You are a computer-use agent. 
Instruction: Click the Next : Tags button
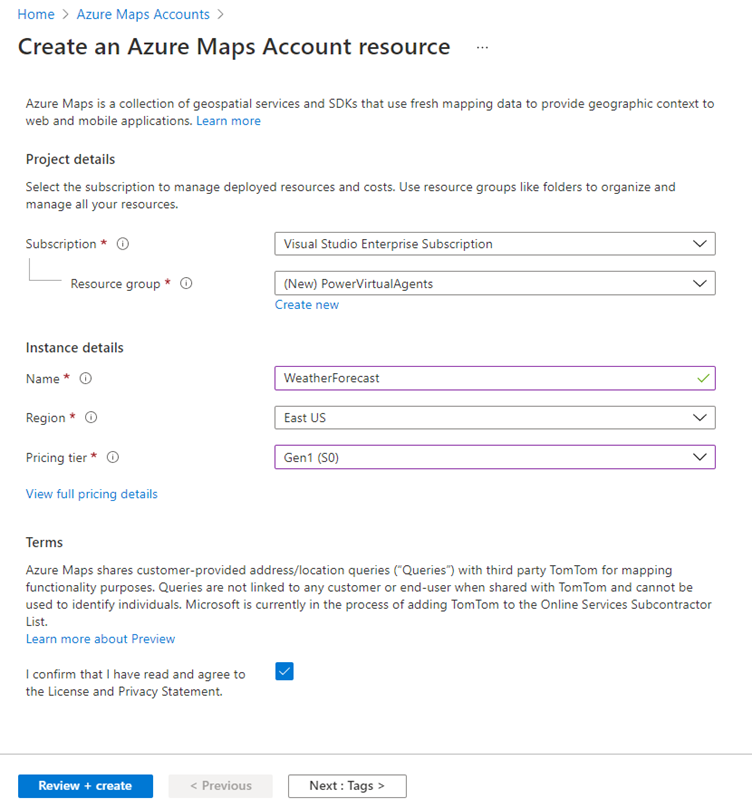point(347,786)
